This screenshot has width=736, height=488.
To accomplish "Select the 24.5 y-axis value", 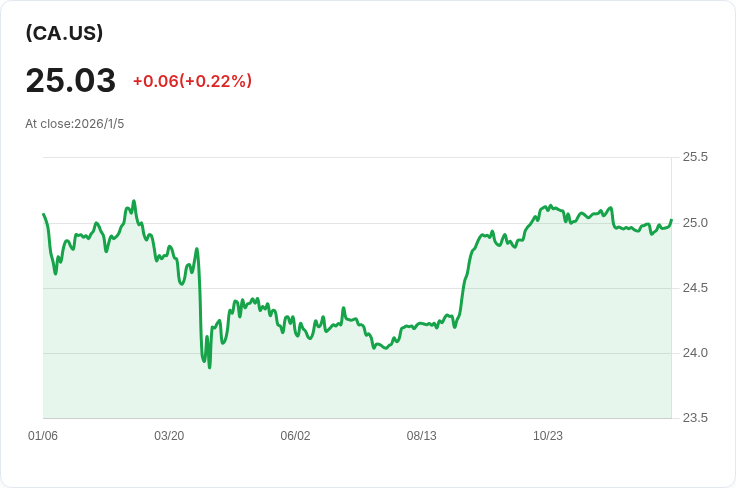I will pyautogui.click(x=695, y=288).
